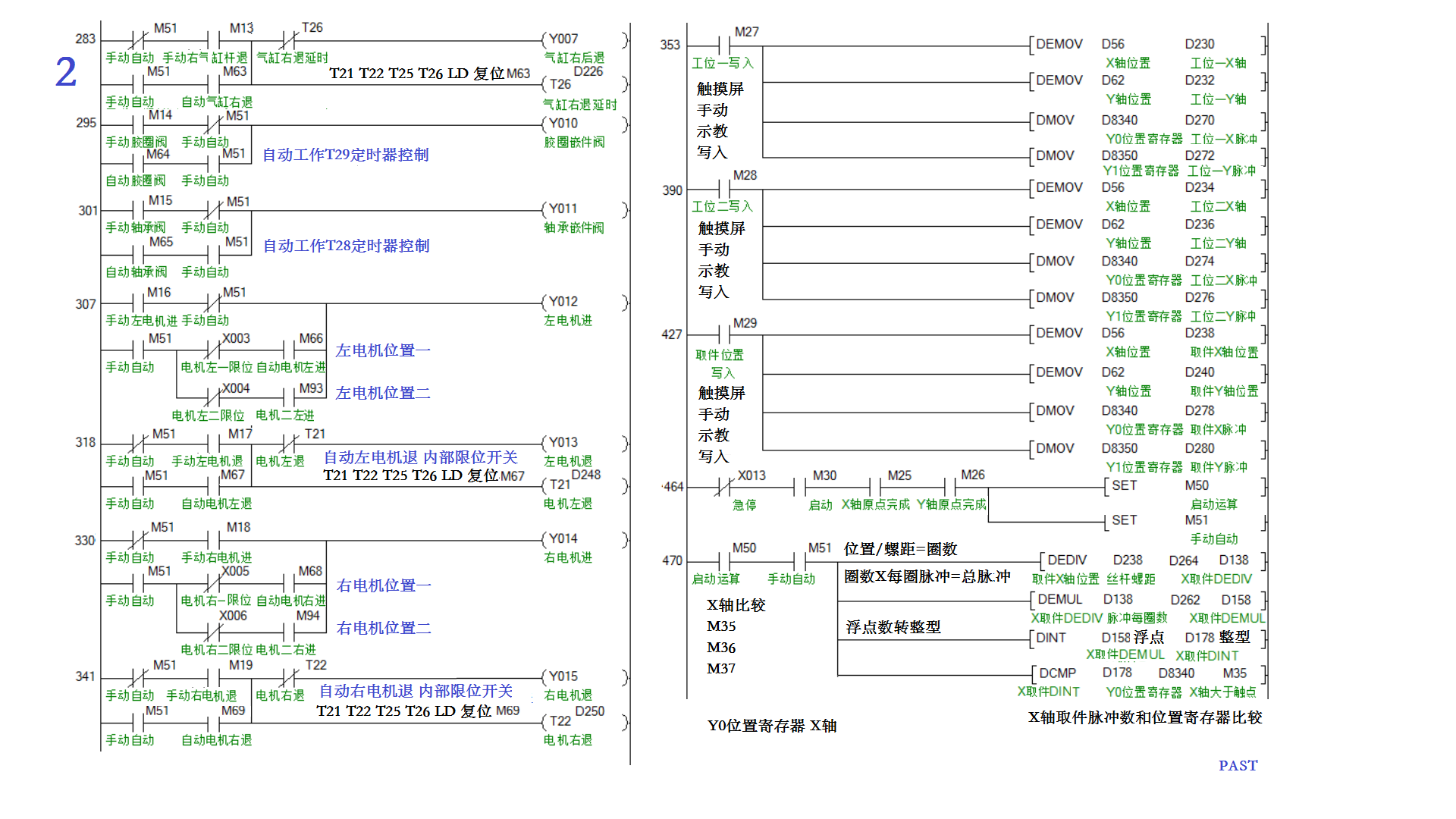Viewport: 1456px width, 819px height.
Task: Select the M27 normally-open contact
Action: [x=724, y=45]
